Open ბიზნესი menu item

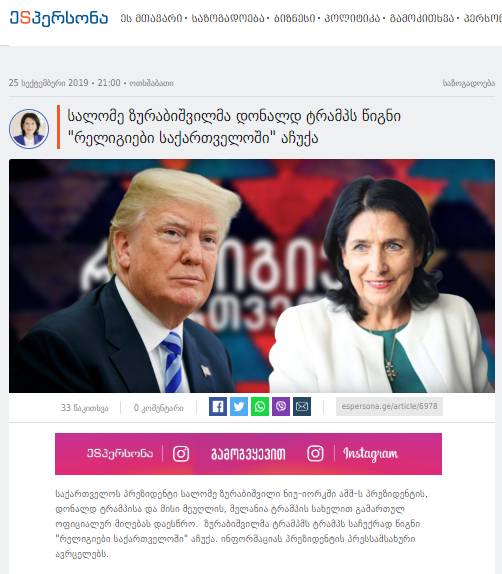point(294,18)
